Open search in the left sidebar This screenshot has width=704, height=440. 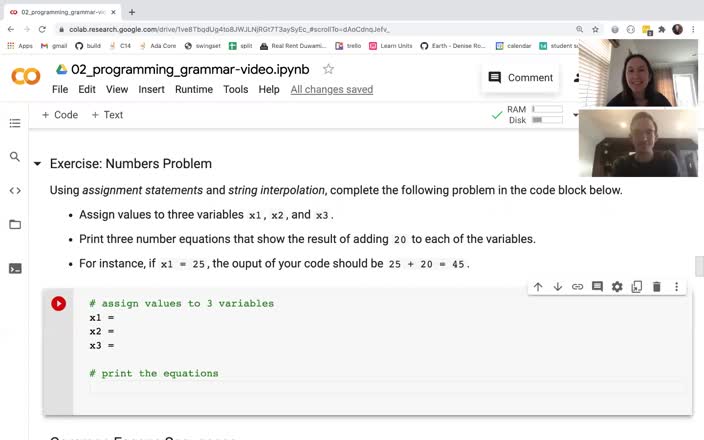pyautogui.click(x=15, y=157)
